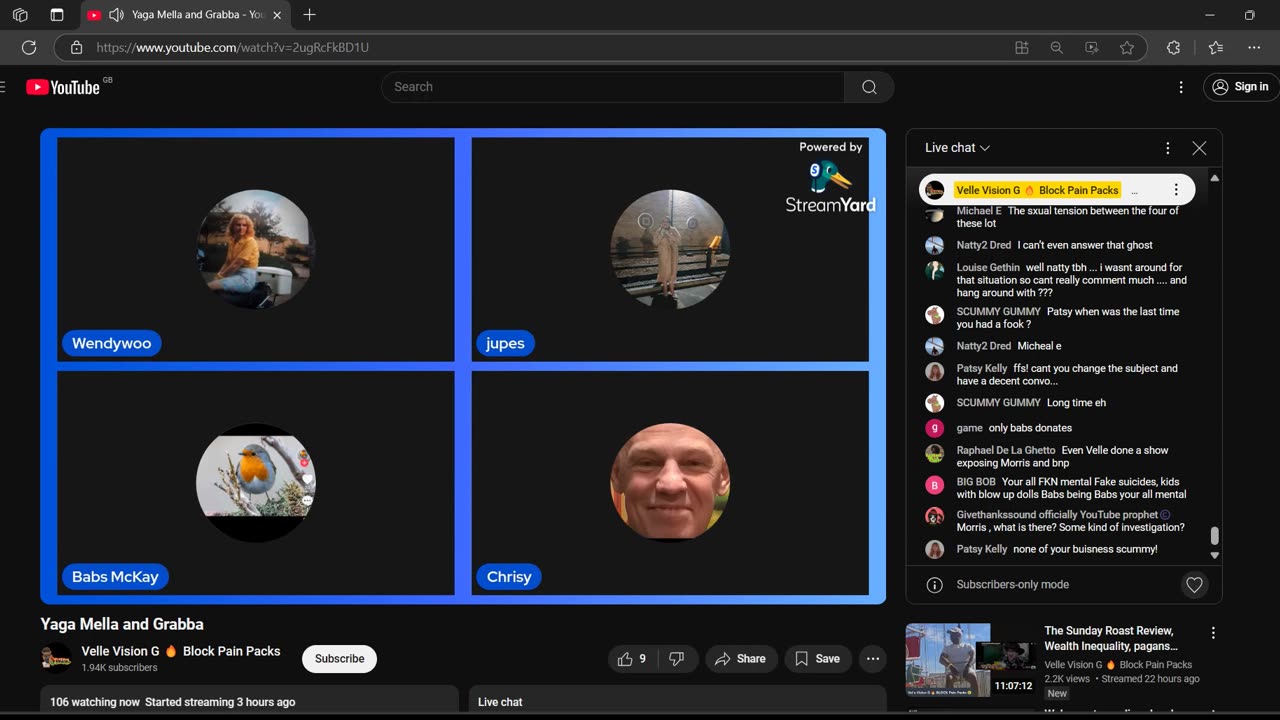Select the Yaga Mella and Grabba tab

(x=186, y=15)
